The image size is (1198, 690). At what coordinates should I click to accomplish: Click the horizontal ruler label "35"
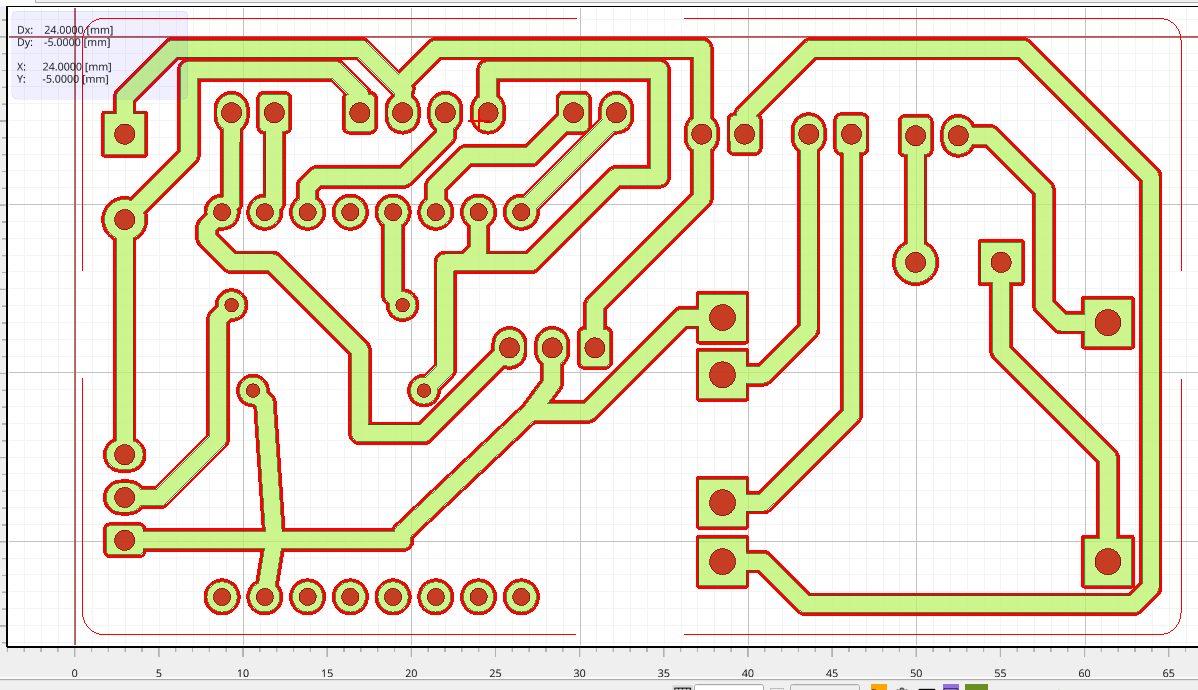pos(663,673)
